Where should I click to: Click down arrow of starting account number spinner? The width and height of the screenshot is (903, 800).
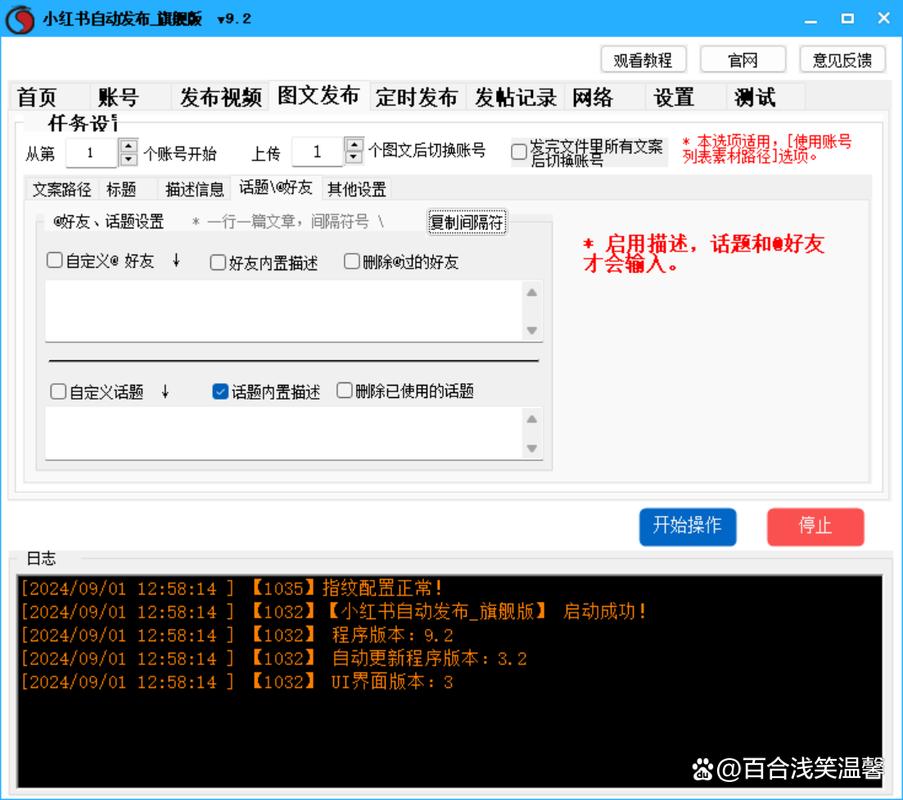[128, 158]
